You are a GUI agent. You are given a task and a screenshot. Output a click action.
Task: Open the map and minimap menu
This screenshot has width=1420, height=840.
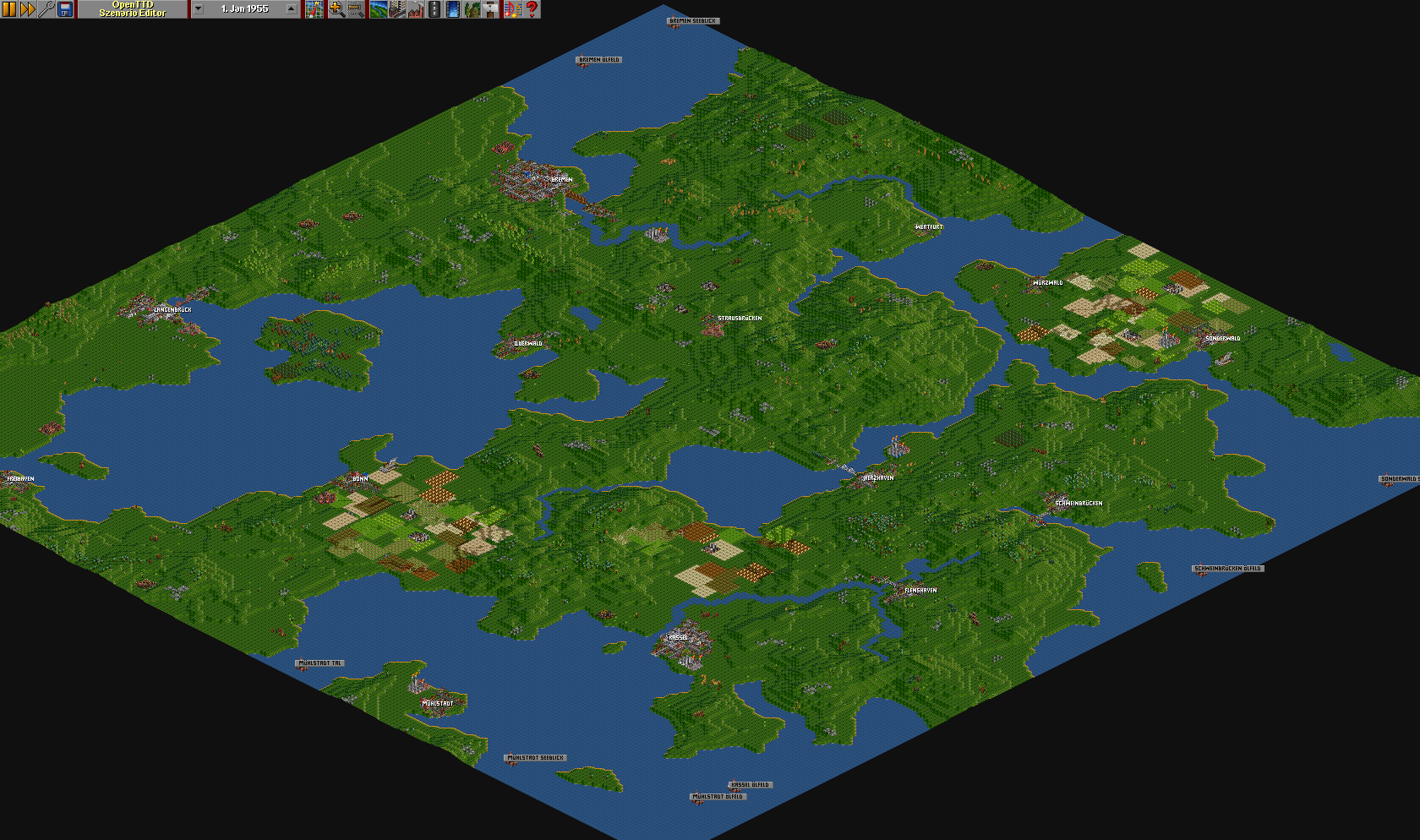point(314,9)
